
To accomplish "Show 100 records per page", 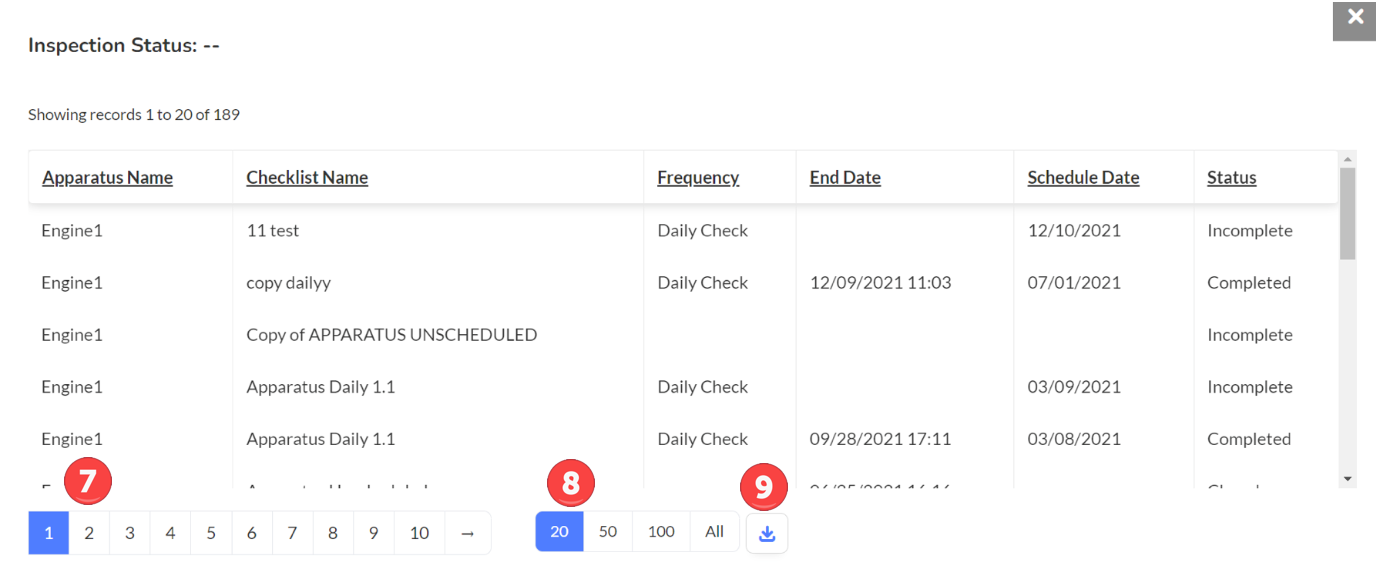I will 661,532.
